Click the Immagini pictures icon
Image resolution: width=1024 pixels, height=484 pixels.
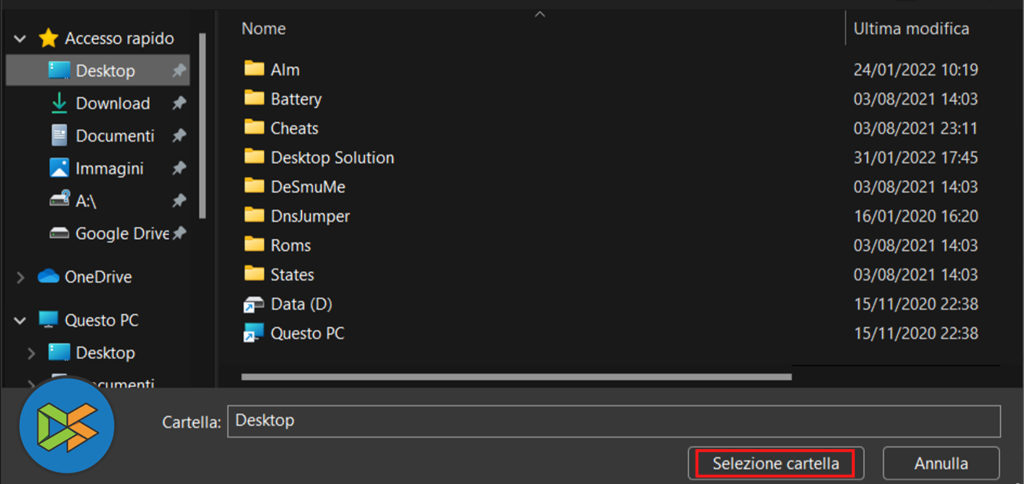tap(59, 168)
